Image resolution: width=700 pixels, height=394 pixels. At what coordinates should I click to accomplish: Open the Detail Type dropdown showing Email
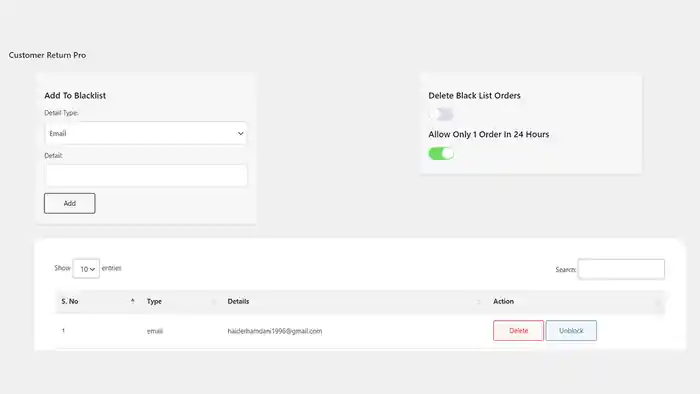pos(146,133)
